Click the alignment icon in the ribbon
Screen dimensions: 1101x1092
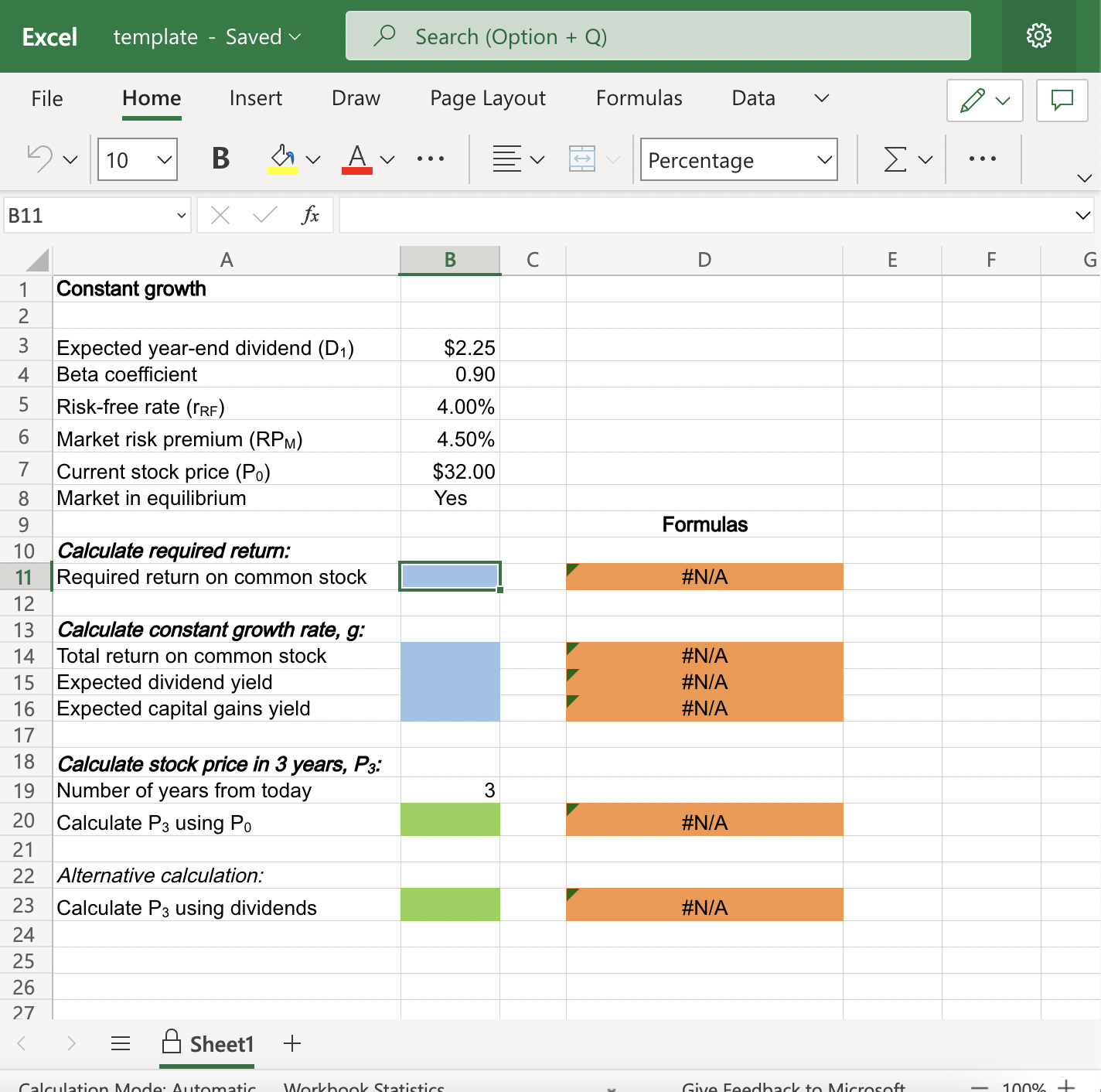click(508, 159)
